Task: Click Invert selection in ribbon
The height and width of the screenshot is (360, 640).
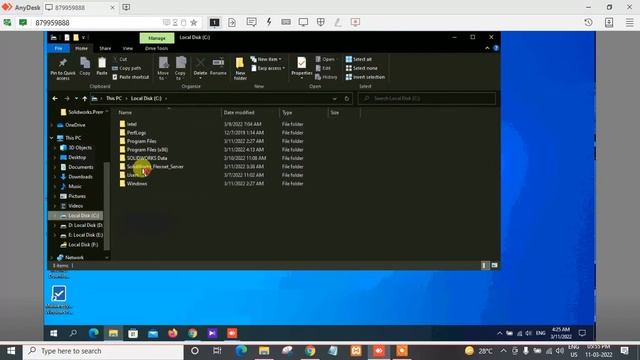Action: (x=365, y=77)
